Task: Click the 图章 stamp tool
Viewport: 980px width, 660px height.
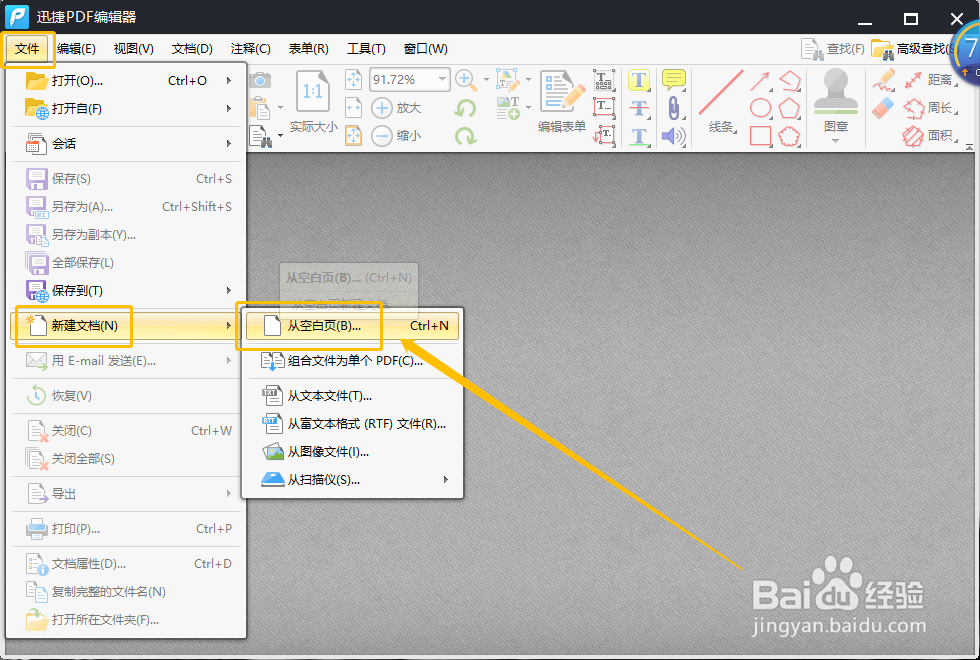Action: tap(835, 108)
